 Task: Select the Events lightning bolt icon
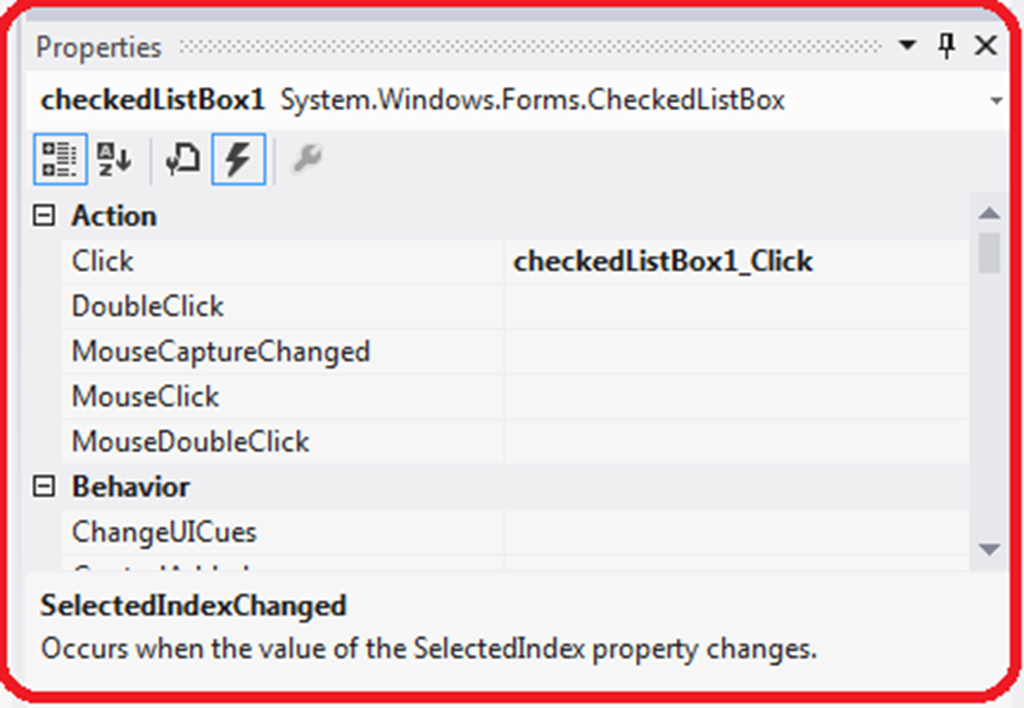(238, 159)
